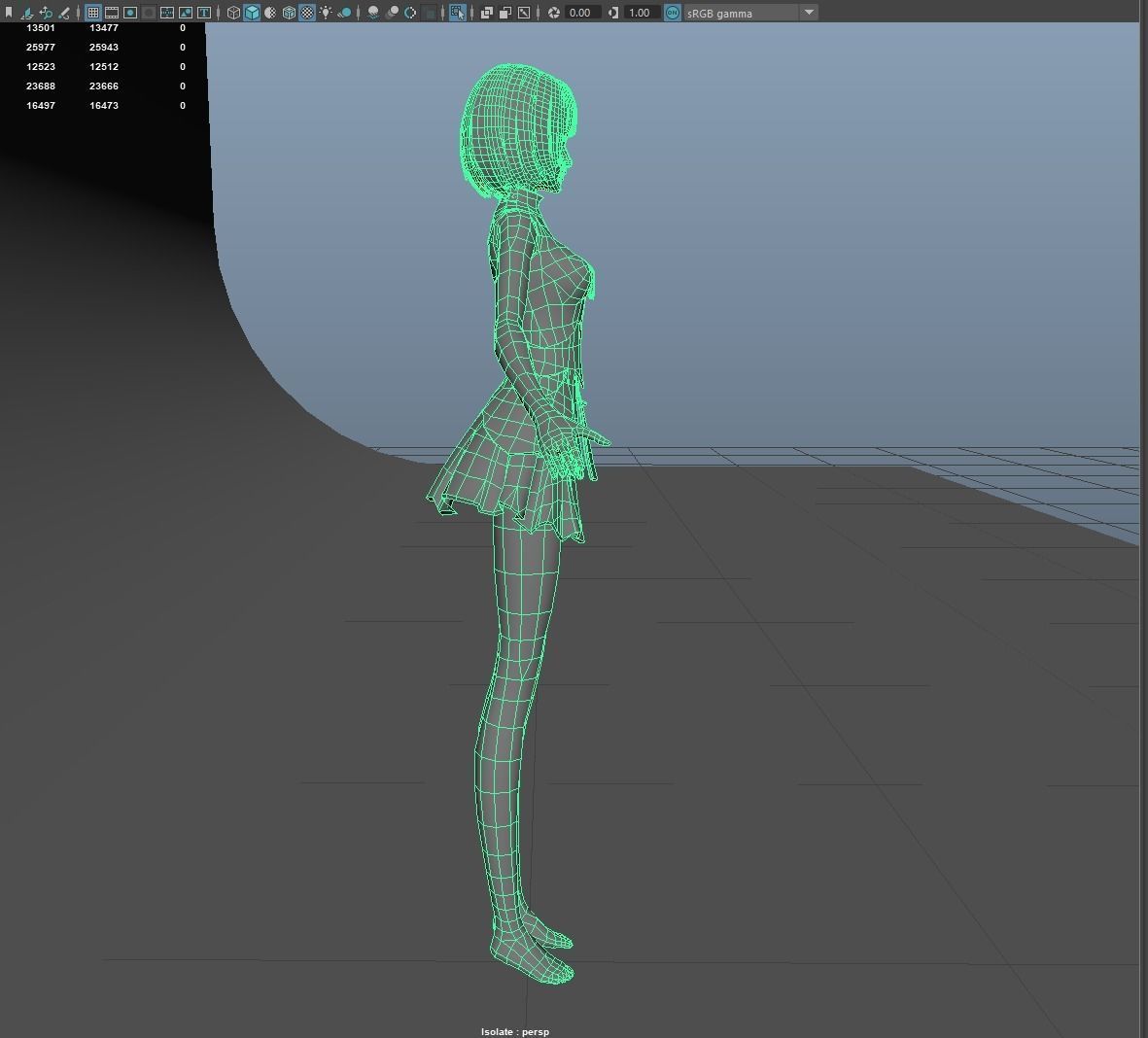The width and height of the screenshot is (1148, 1038).
Task: Toggle multisample anti-aliasing icon
Action: [x=410, y=13]
